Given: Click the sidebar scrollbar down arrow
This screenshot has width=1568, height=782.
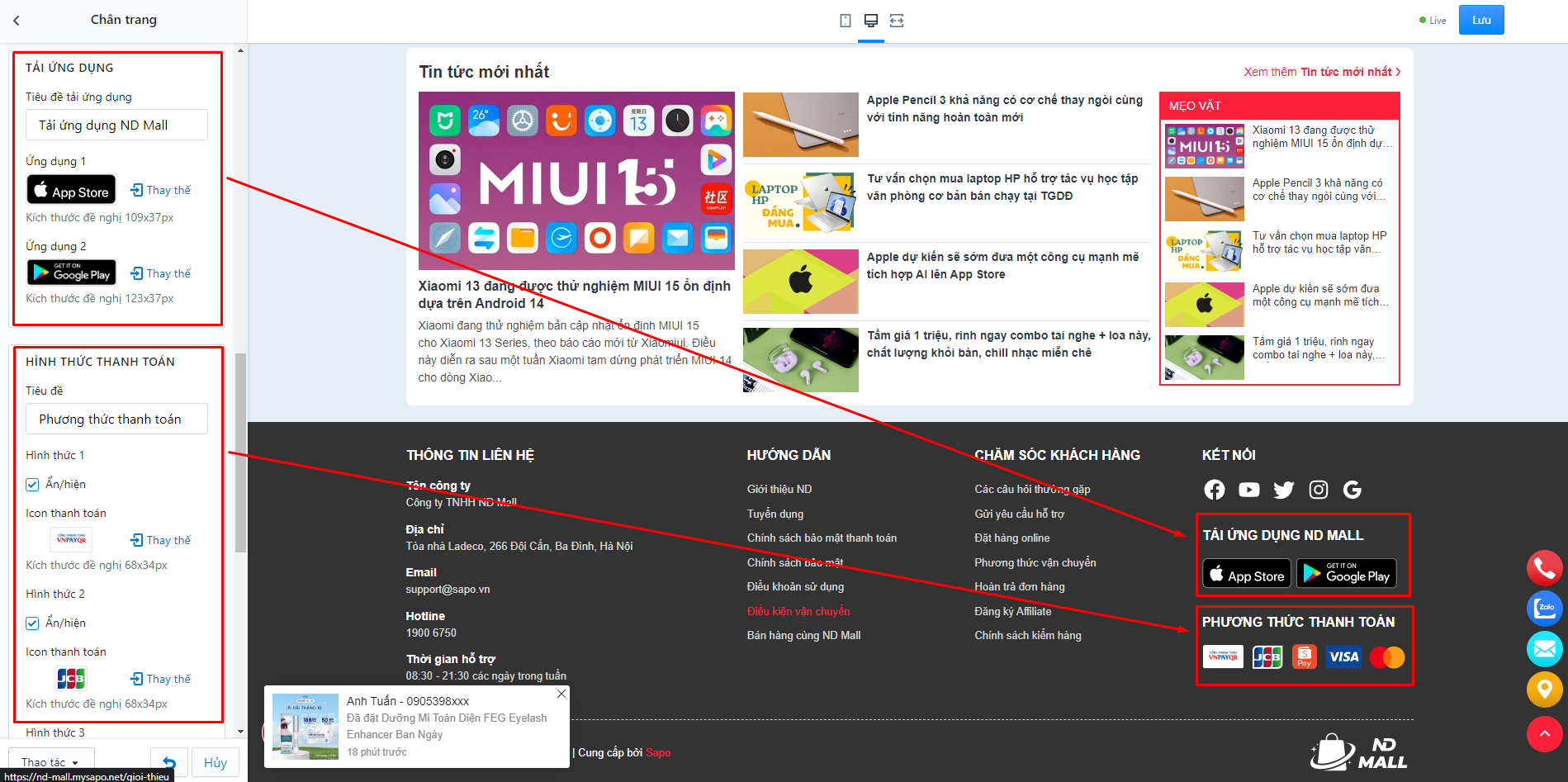Looking at the screenshot, I should click(x=240, y=732).
